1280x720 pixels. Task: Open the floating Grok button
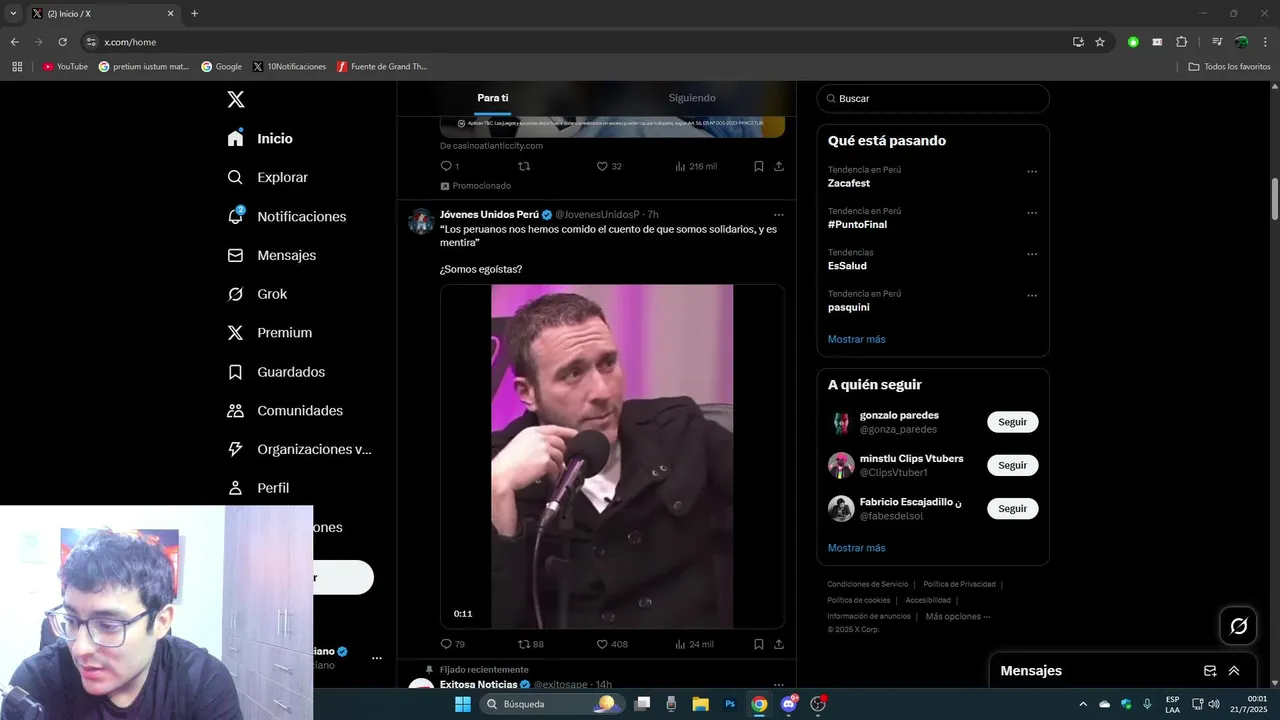1238,626
